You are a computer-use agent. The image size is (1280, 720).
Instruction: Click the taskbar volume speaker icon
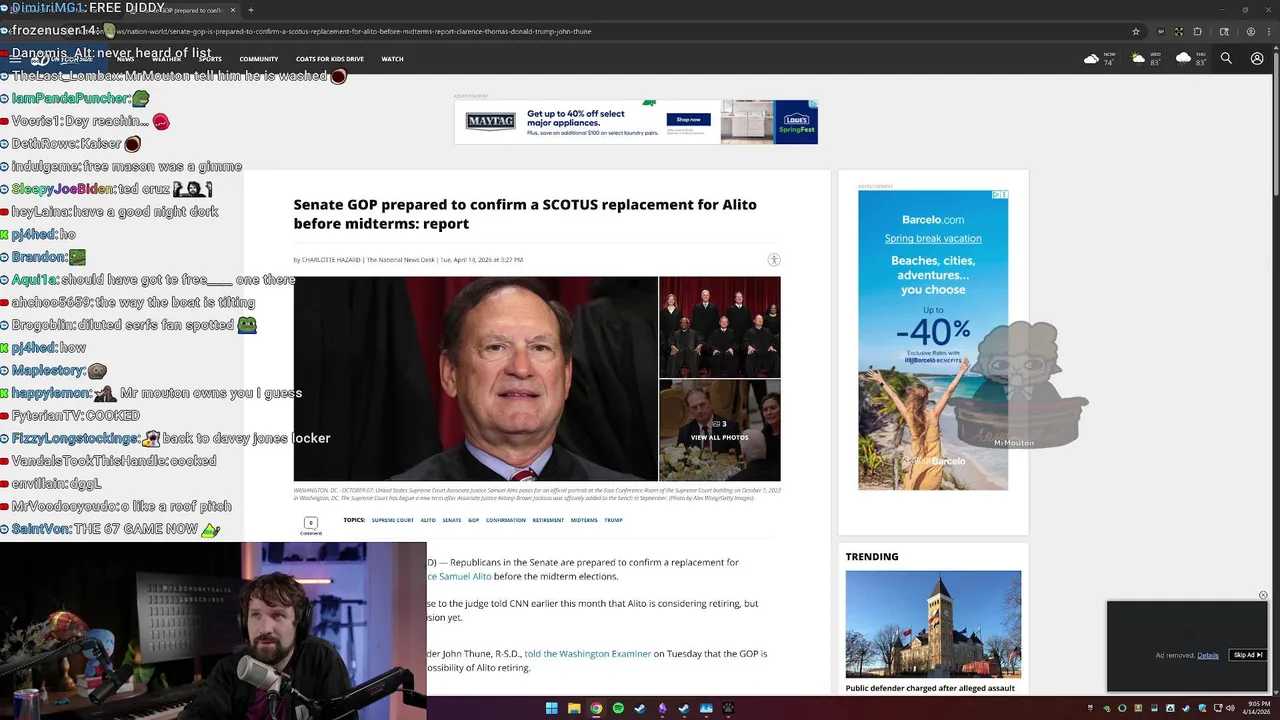point(1228,708)
